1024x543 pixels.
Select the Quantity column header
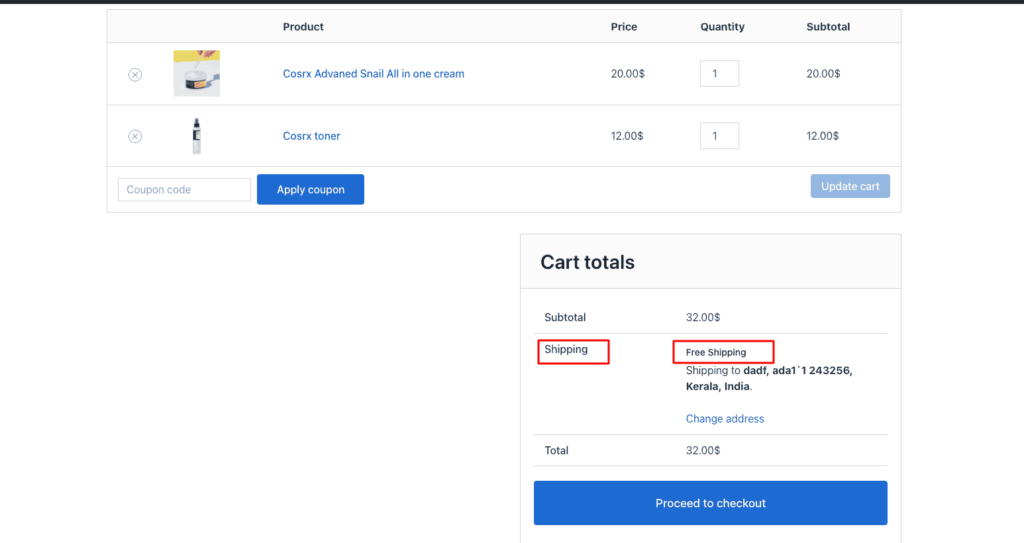[722, 27]
